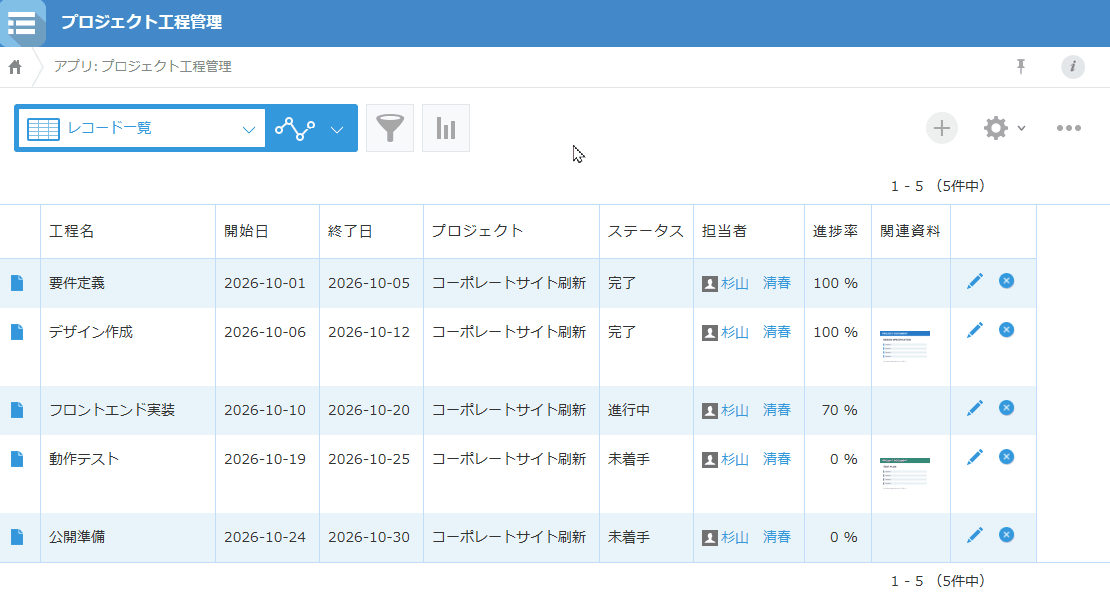This screenshot has width=1110, height=597.
Task: Open 杉山 清春 user link in デザイン作成 row
Action: point(755,332)
